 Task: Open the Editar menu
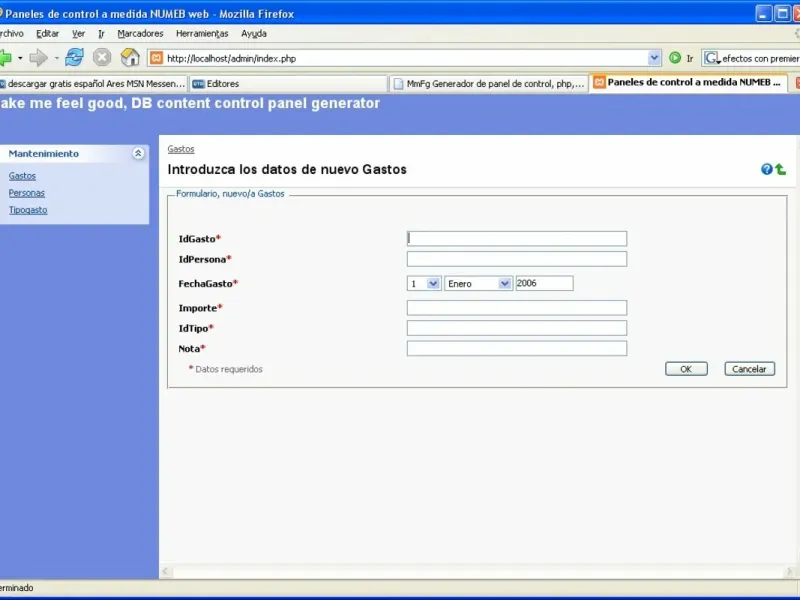47,34
